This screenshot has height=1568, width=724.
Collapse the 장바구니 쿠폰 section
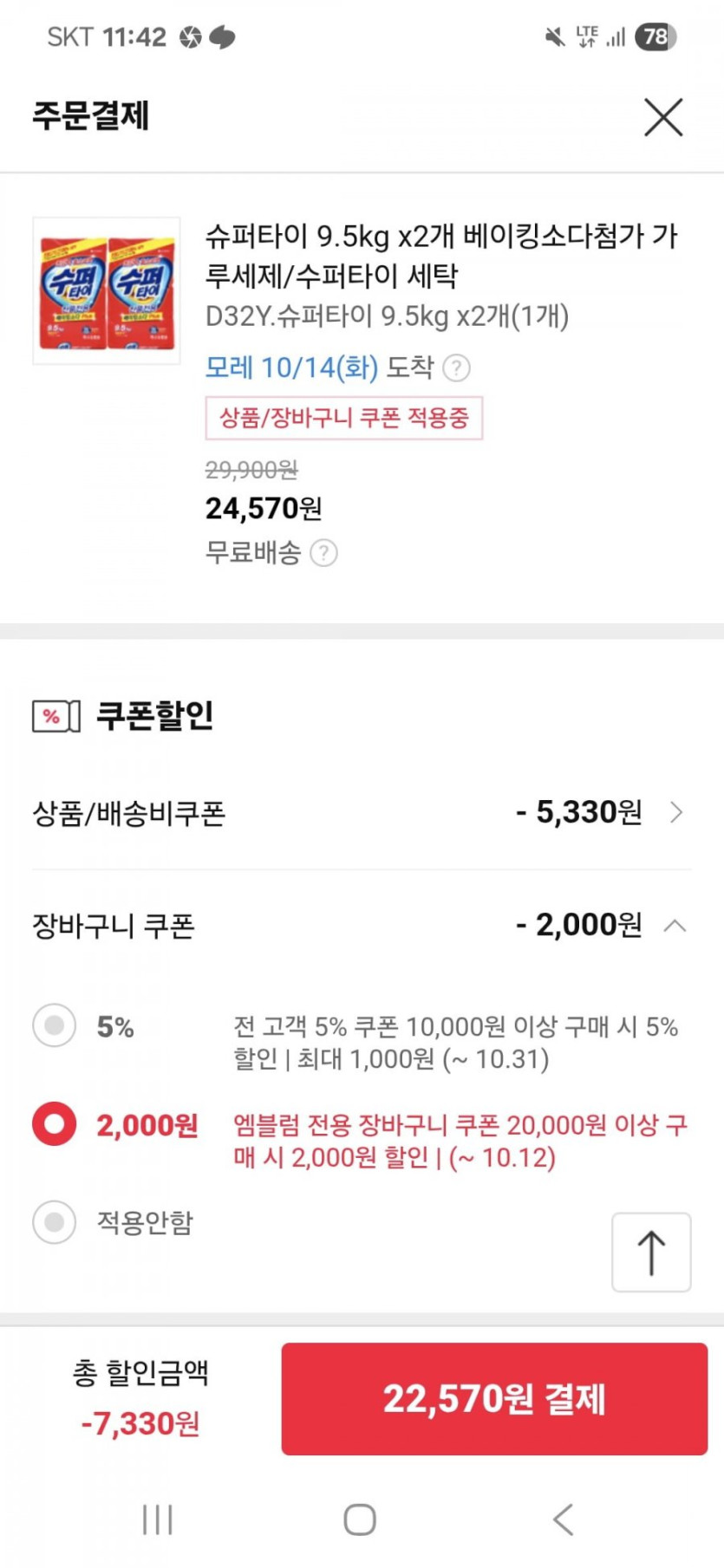675,926
